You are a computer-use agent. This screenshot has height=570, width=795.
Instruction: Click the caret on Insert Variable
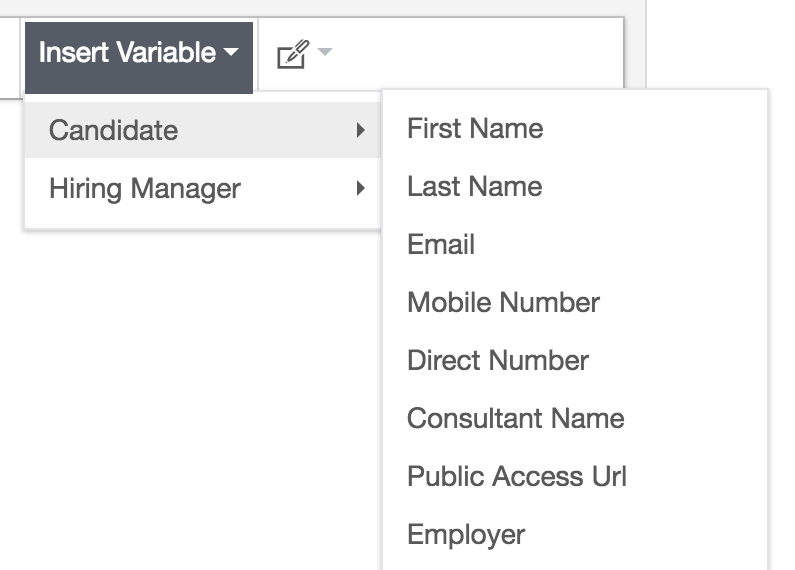pyautogui.click(x=232, y=53)
